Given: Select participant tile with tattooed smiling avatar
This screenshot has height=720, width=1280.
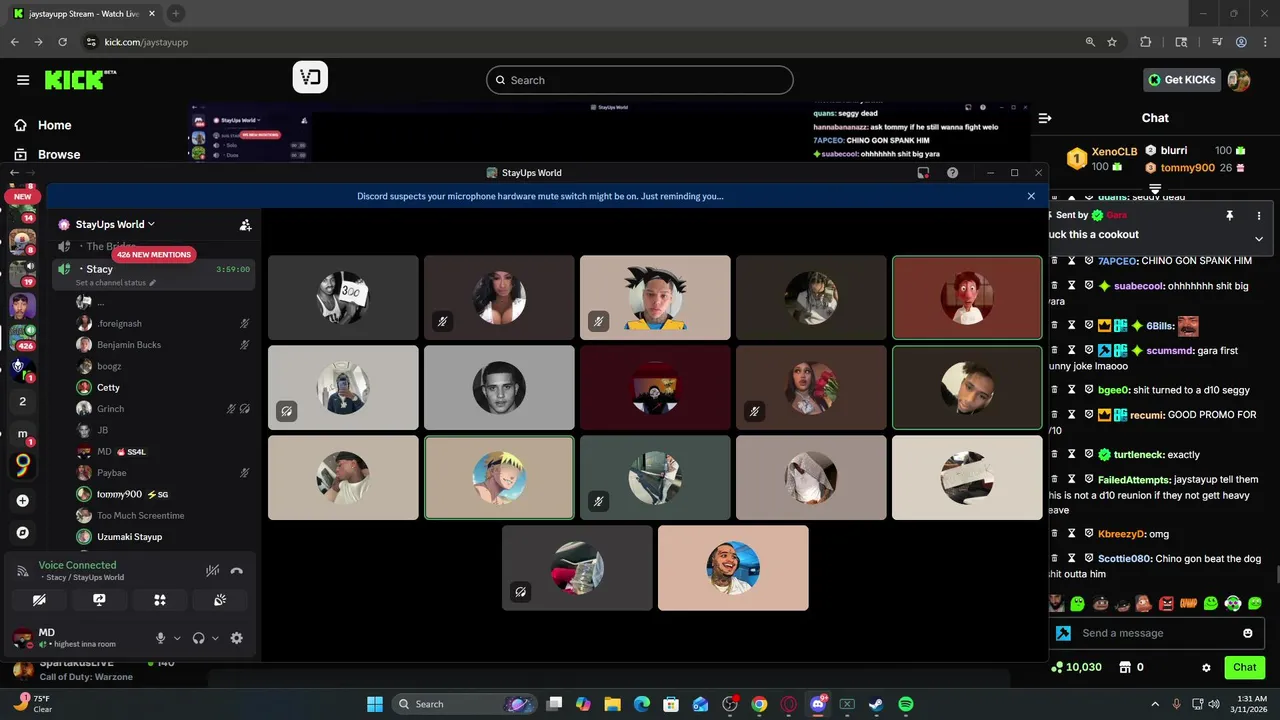Looking at the screenshot, I should pos(733,568).
